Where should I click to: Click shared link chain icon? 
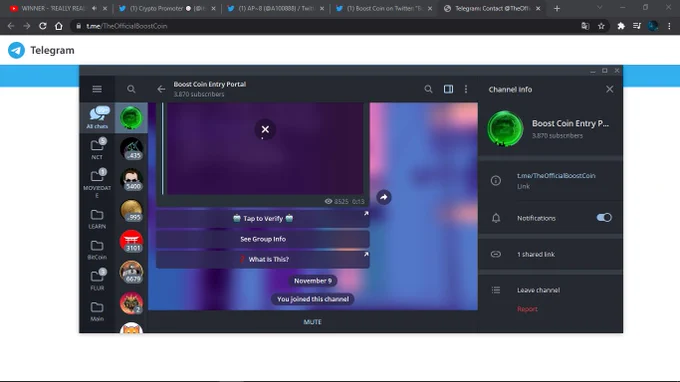pos(496,254)
